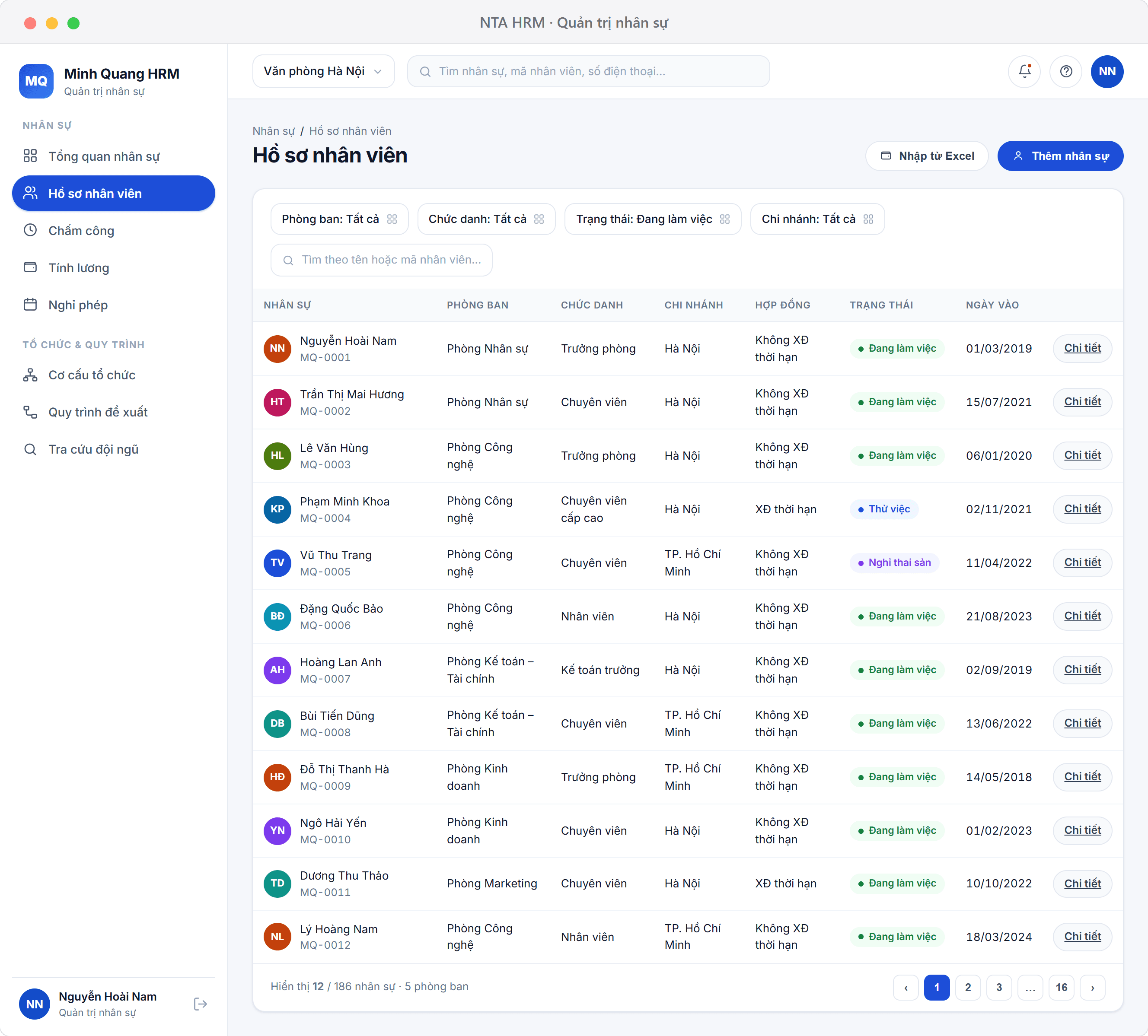This screenshot has height=1036, width=1148.
Task: Open Chi tiết for Lý Hoàng Nam
Action: [1082, 936]
